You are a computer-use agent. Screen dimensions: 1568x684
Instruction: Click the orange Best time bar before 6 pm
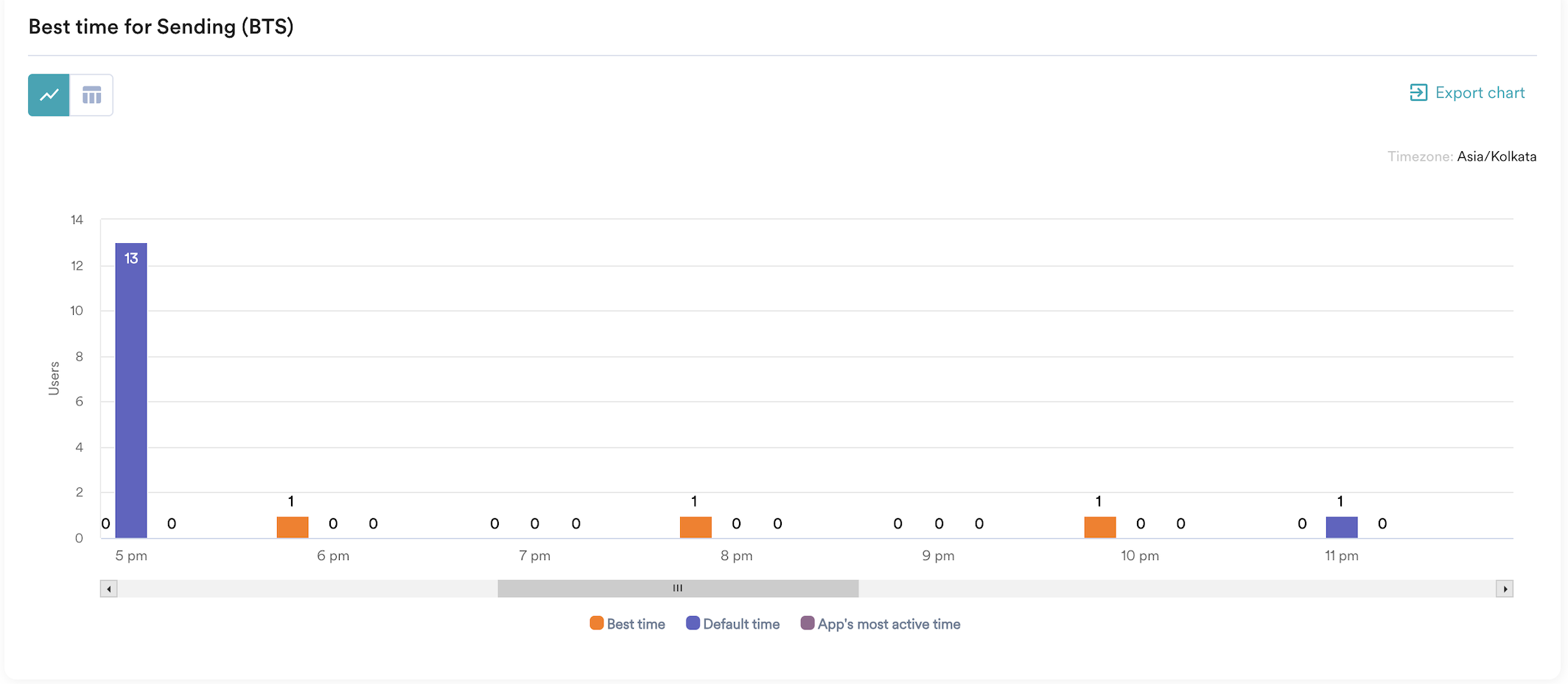(293, 527)
